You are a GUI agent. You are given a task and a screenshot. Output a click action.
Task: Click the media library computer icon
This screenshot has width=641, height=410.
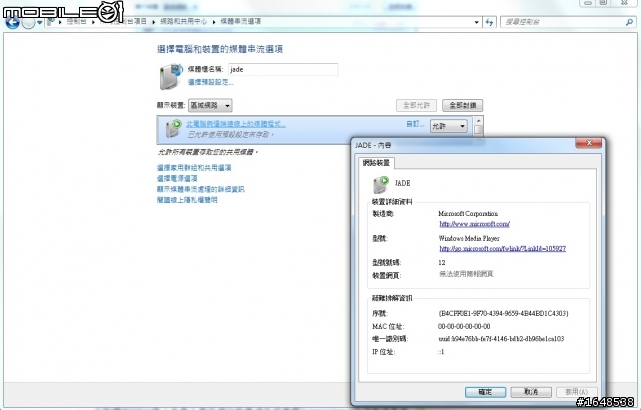[x=170, y=76]
